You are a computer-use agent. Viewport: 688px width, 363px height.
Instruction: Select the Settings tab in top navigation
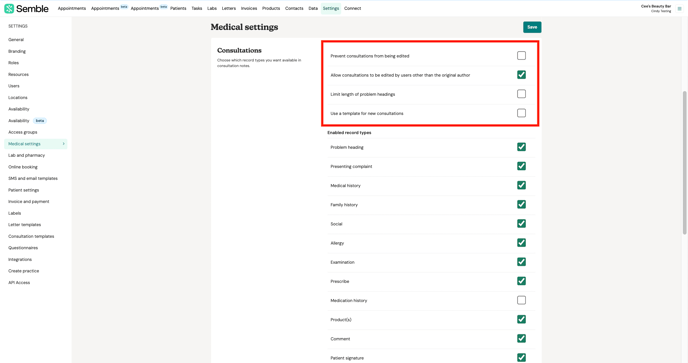330,8
